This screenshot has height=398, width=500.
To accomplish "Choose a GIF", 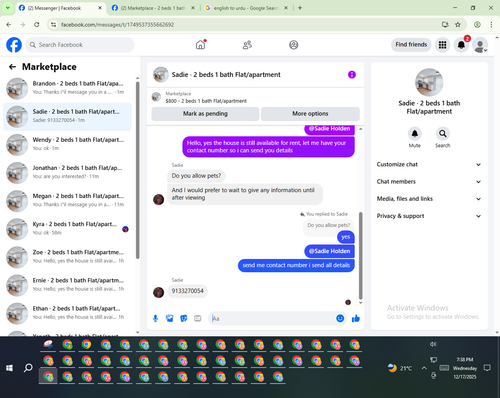I will click(x=198, y=318).
